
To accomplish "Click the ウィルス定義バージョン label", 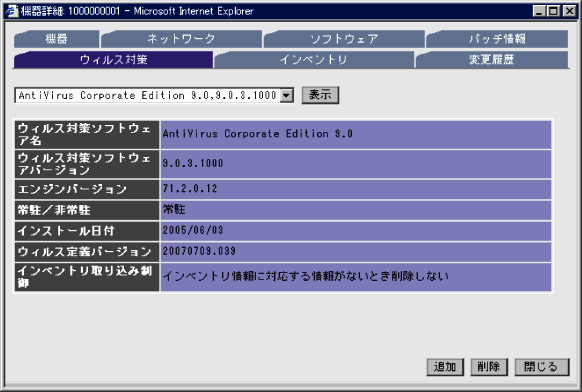I will click(x=84, y=252).
